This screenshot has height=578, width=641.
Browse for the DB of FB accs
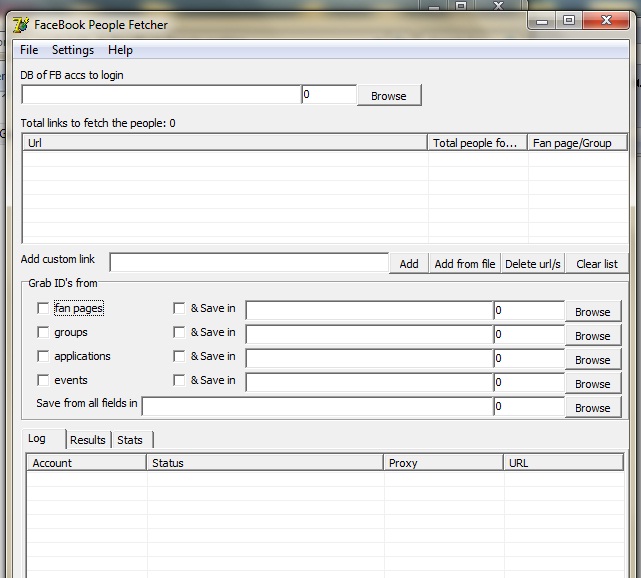(389, 96)
